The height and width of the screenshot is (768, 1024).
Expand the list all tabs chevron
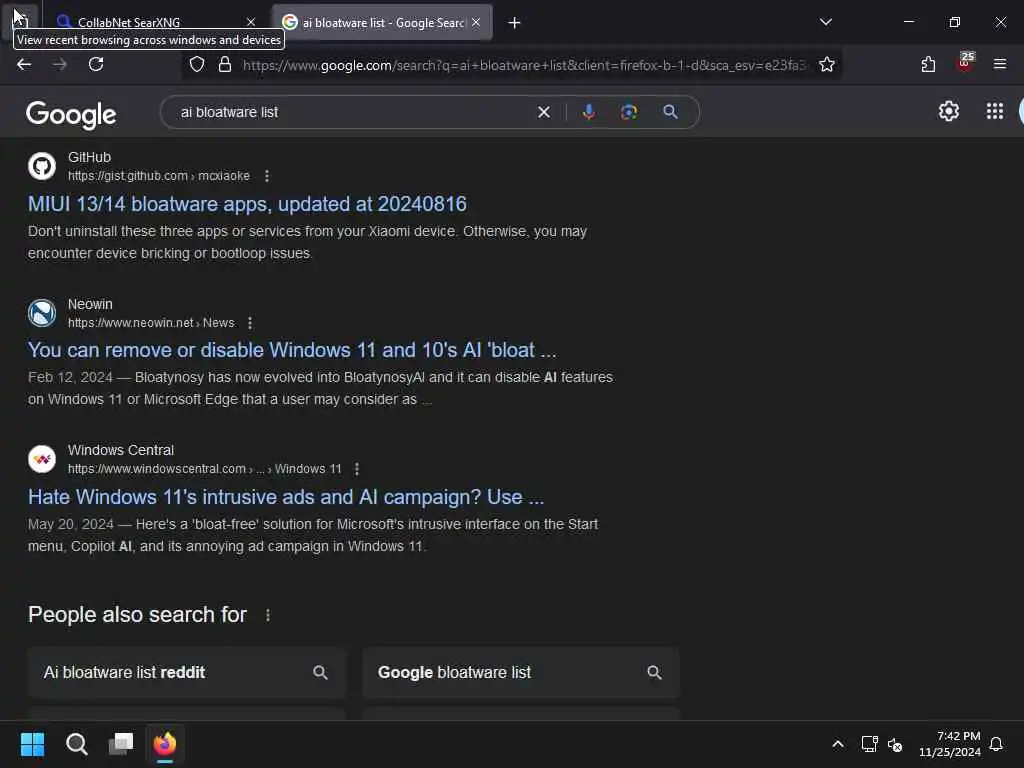click(x=825, y=22)
